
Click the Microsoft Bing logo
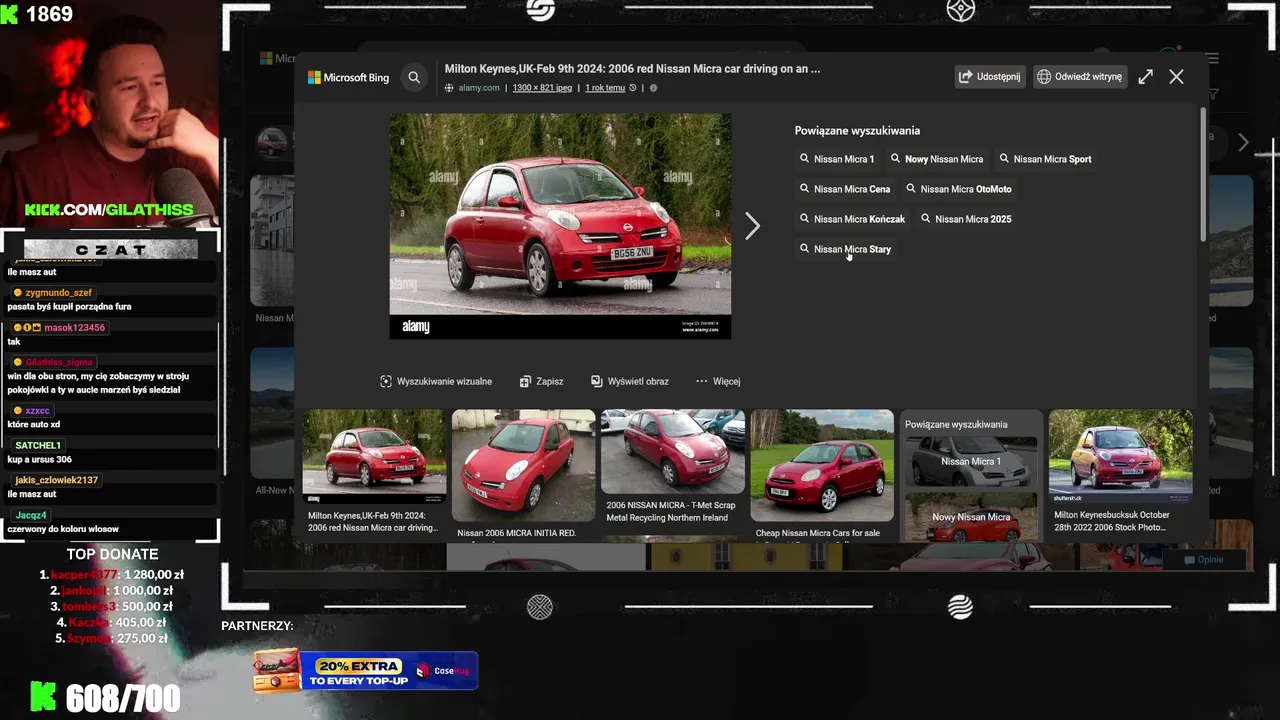[348, 77]
